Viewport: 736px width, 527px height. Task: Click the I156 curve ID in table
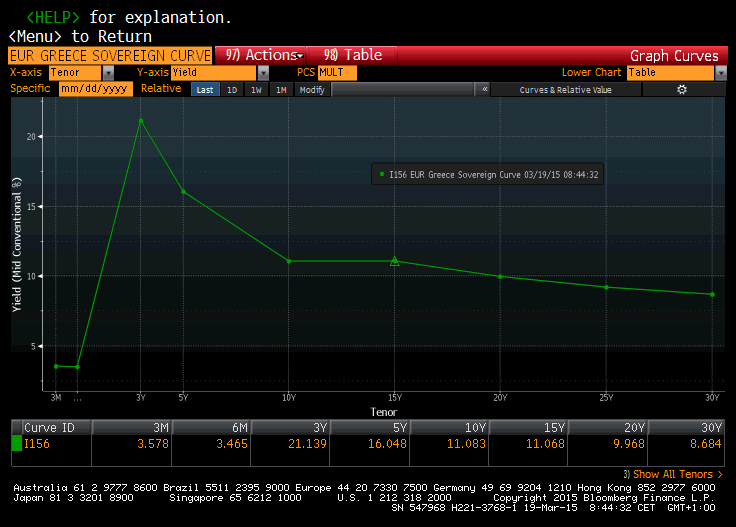point(37,443)
